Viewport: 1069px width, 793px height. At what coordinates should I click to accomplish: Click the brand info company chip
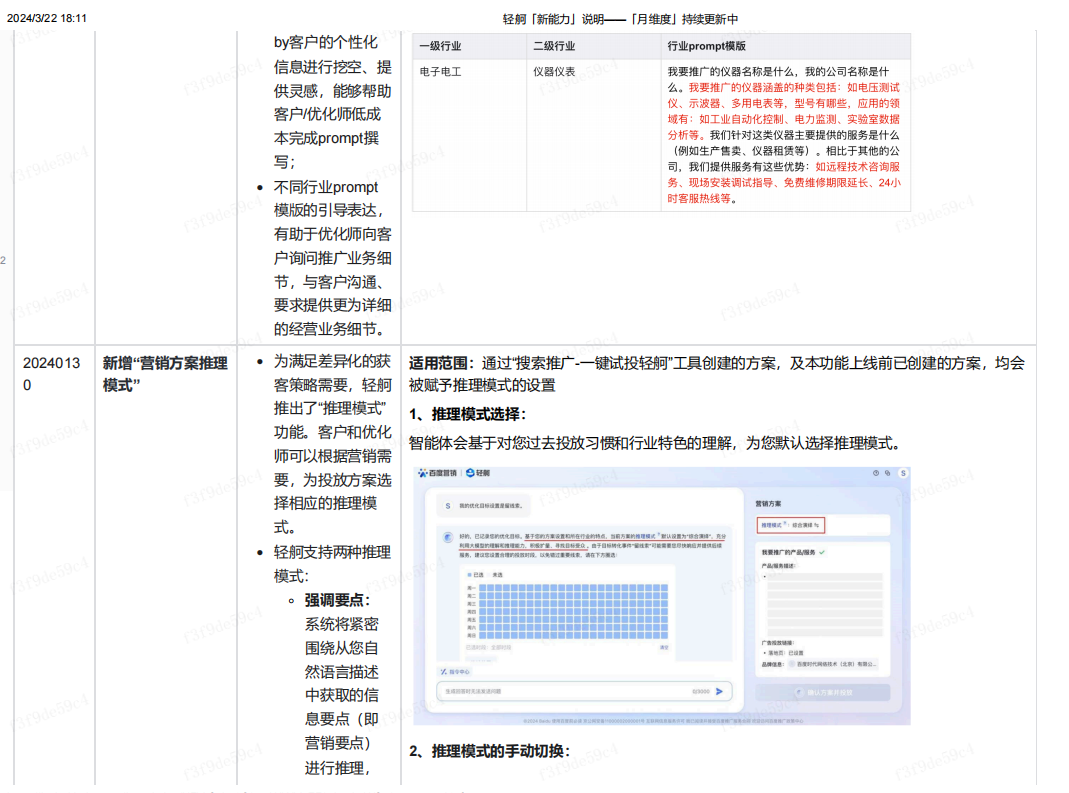click(834, 664)
